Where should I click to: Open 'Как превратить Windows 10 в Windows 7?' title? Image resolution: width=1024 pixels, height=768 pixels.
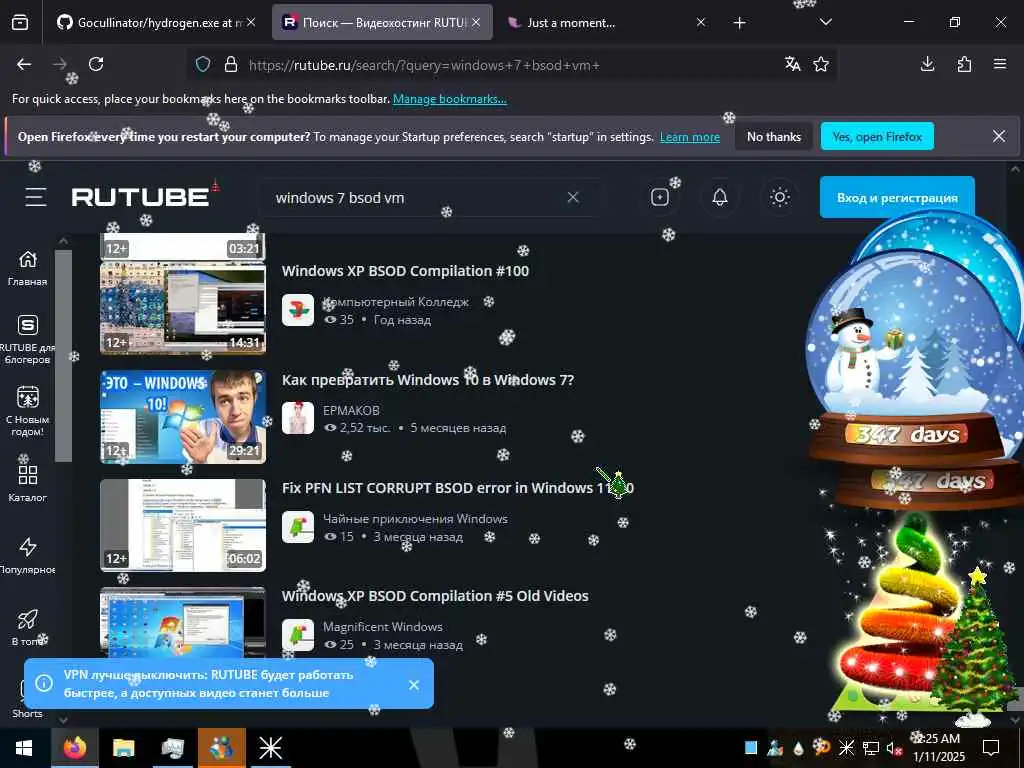point(428,380)
